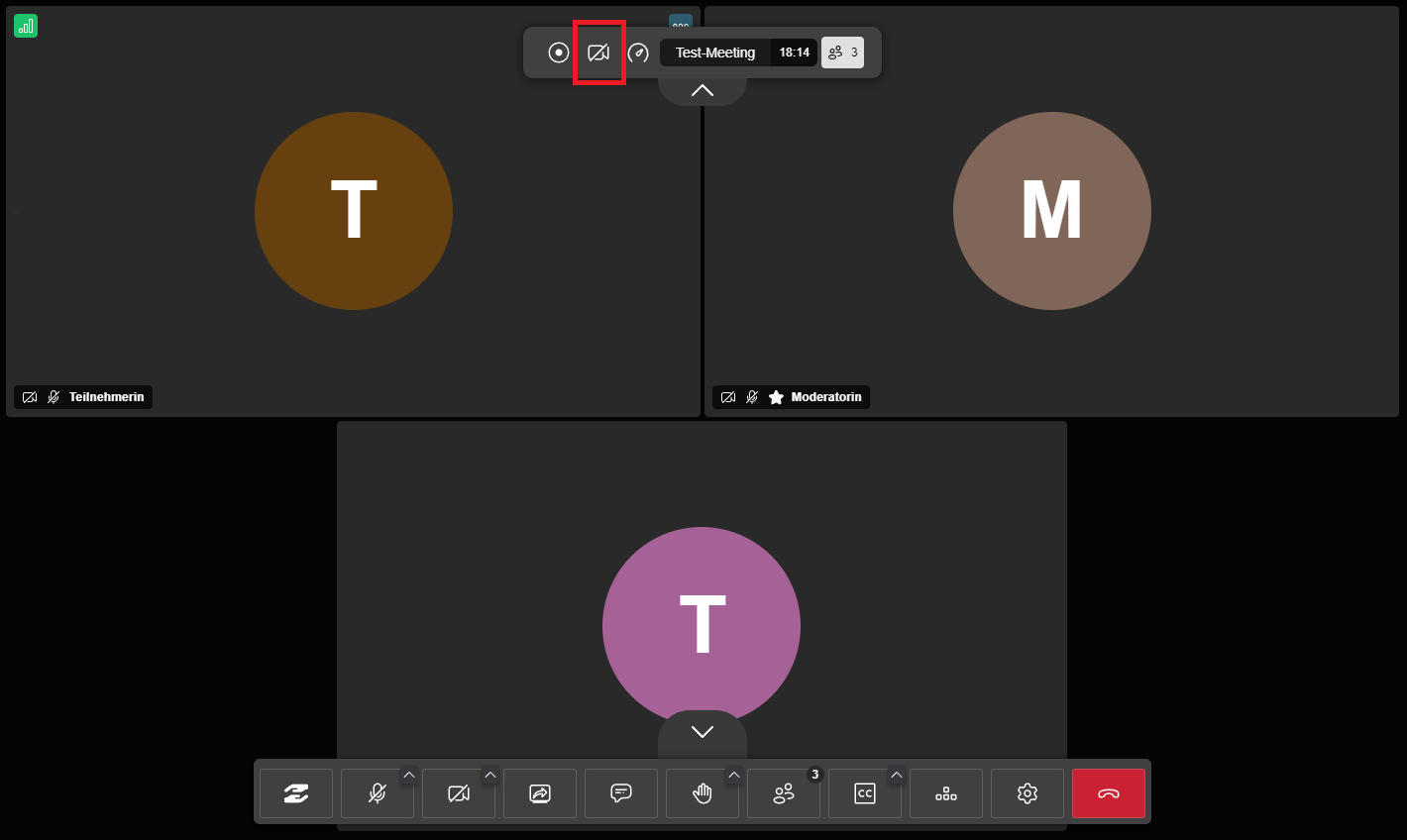Click the star icon beside Moderatorin
This screenshot has width=1407, height=840.
(776, 397)
